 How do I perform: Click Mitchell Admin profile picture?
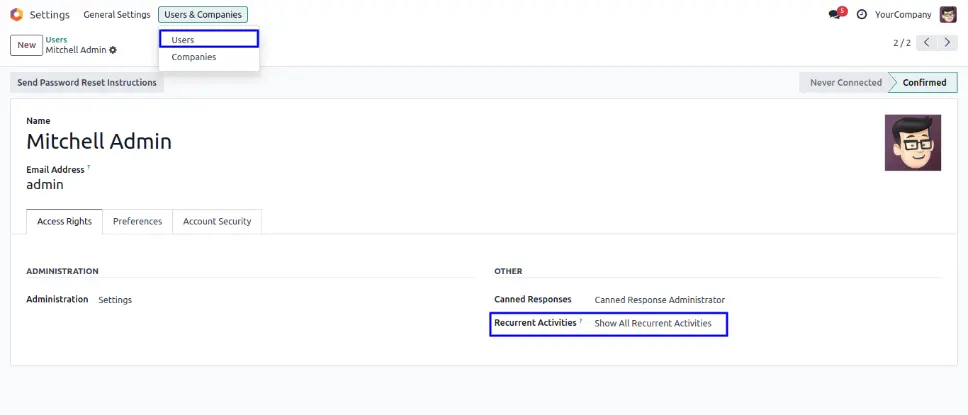[x=912, y=142]
